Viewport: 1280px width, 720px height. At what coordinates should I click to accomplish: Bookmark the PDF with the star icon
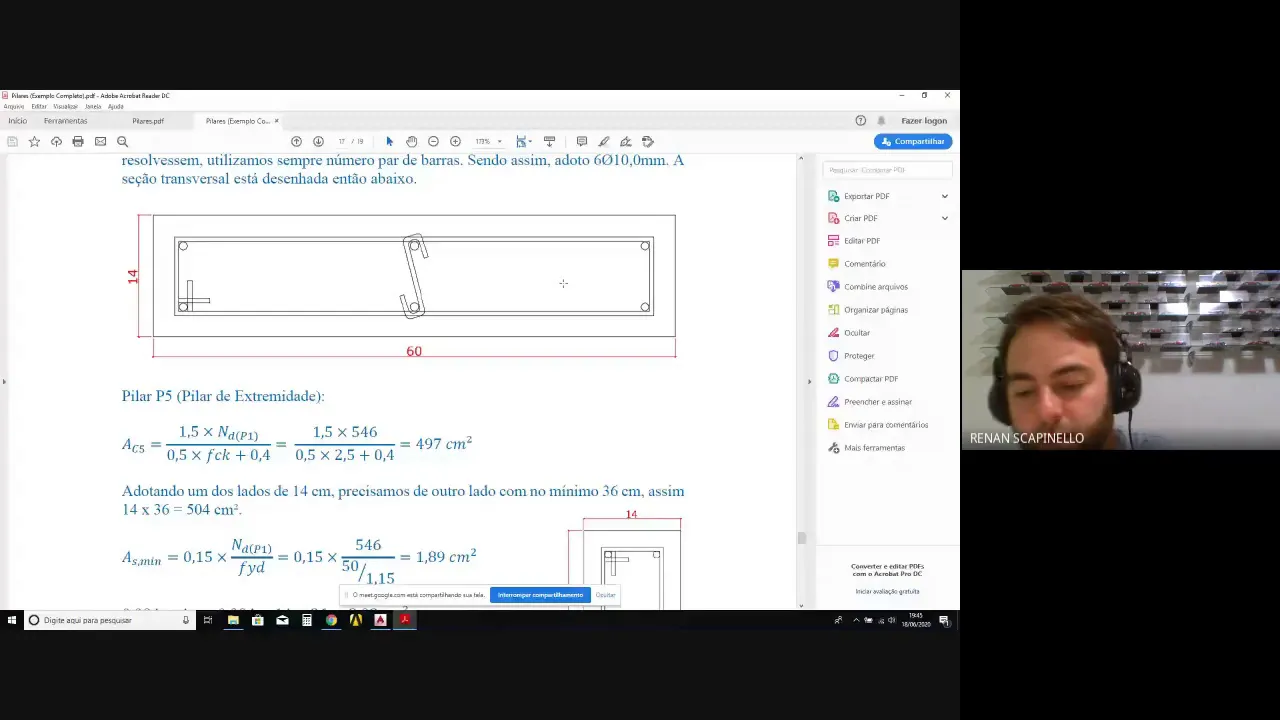34,142
